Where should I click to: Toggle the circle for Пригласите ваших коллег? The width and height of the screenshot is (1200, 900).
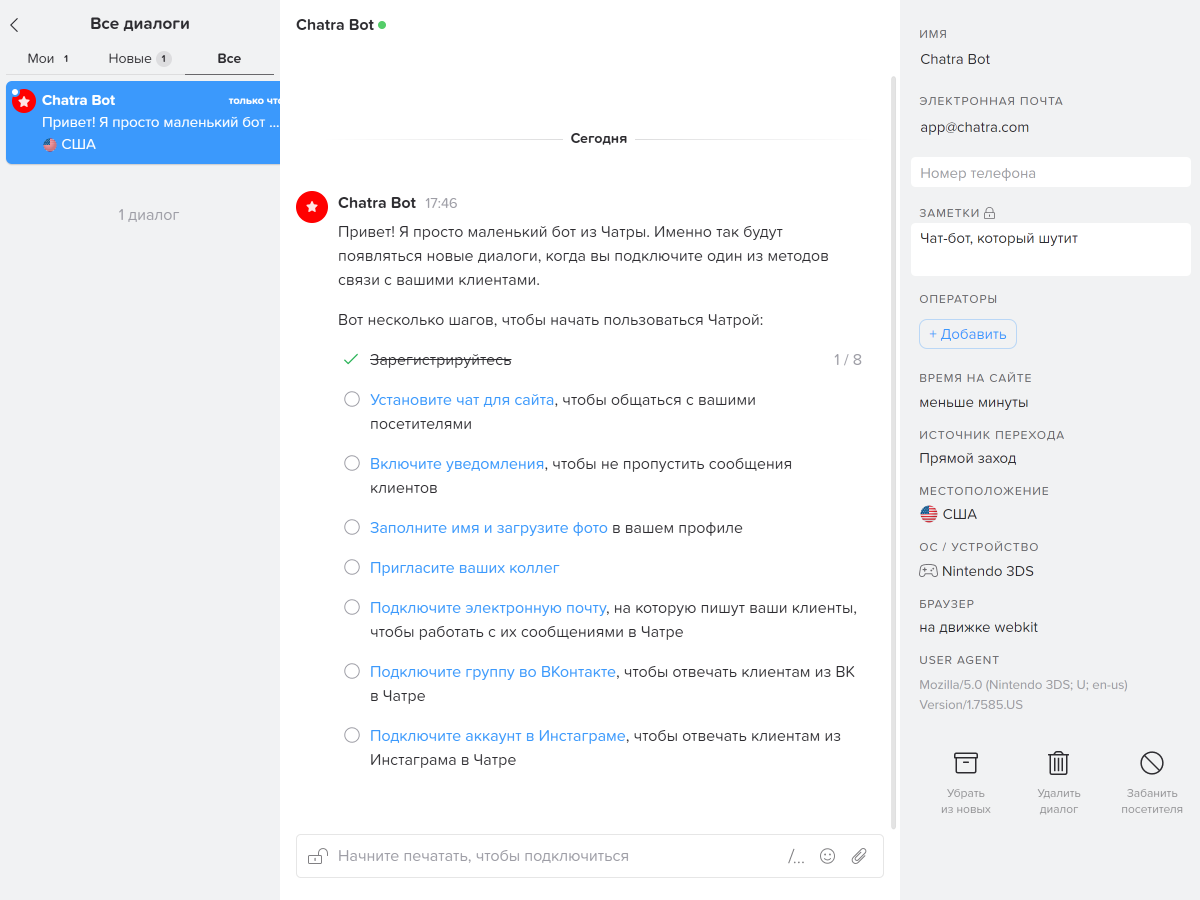click(352, 567)
